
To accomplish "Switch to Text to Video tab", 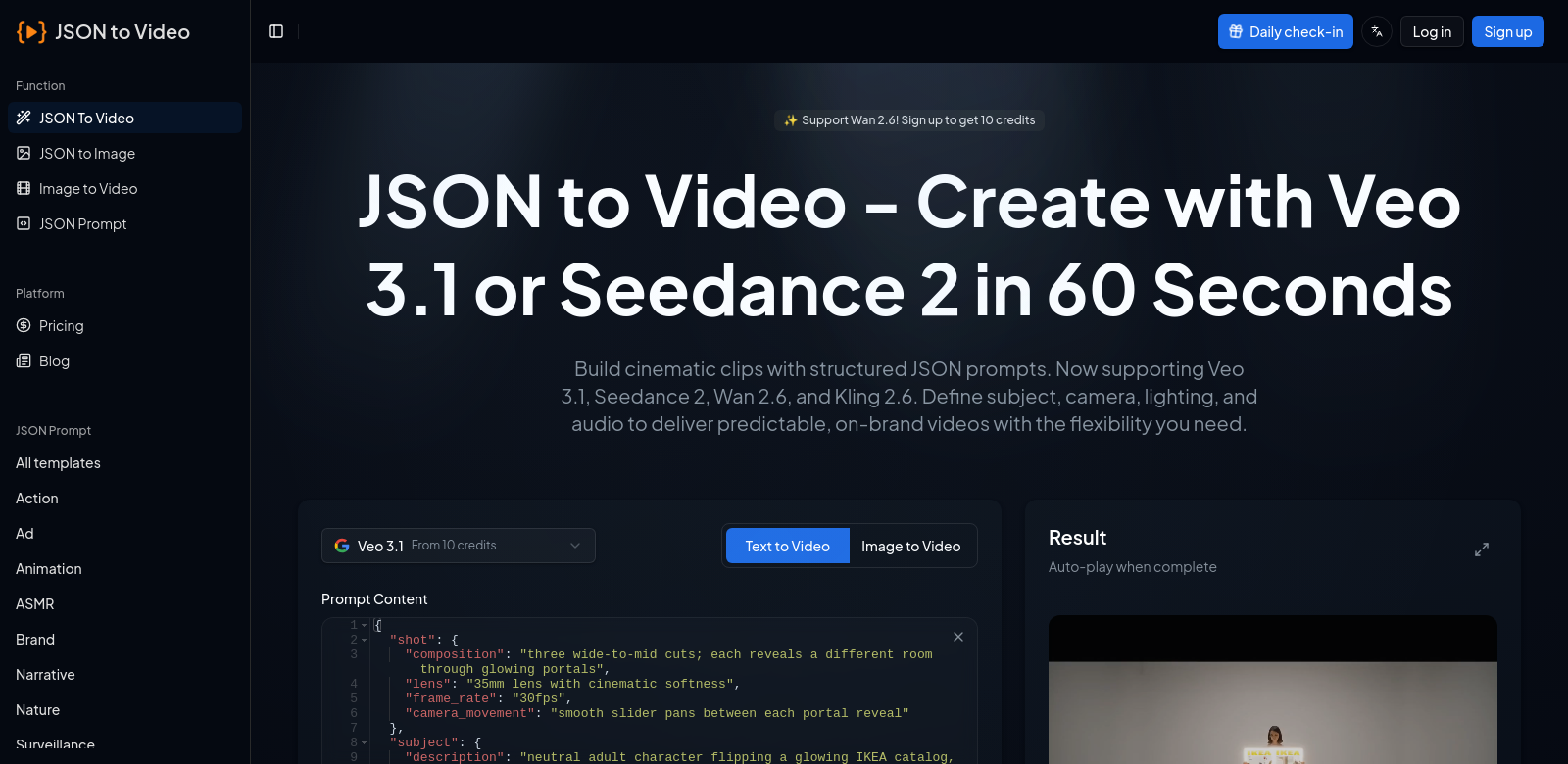I will pos(788,546).
